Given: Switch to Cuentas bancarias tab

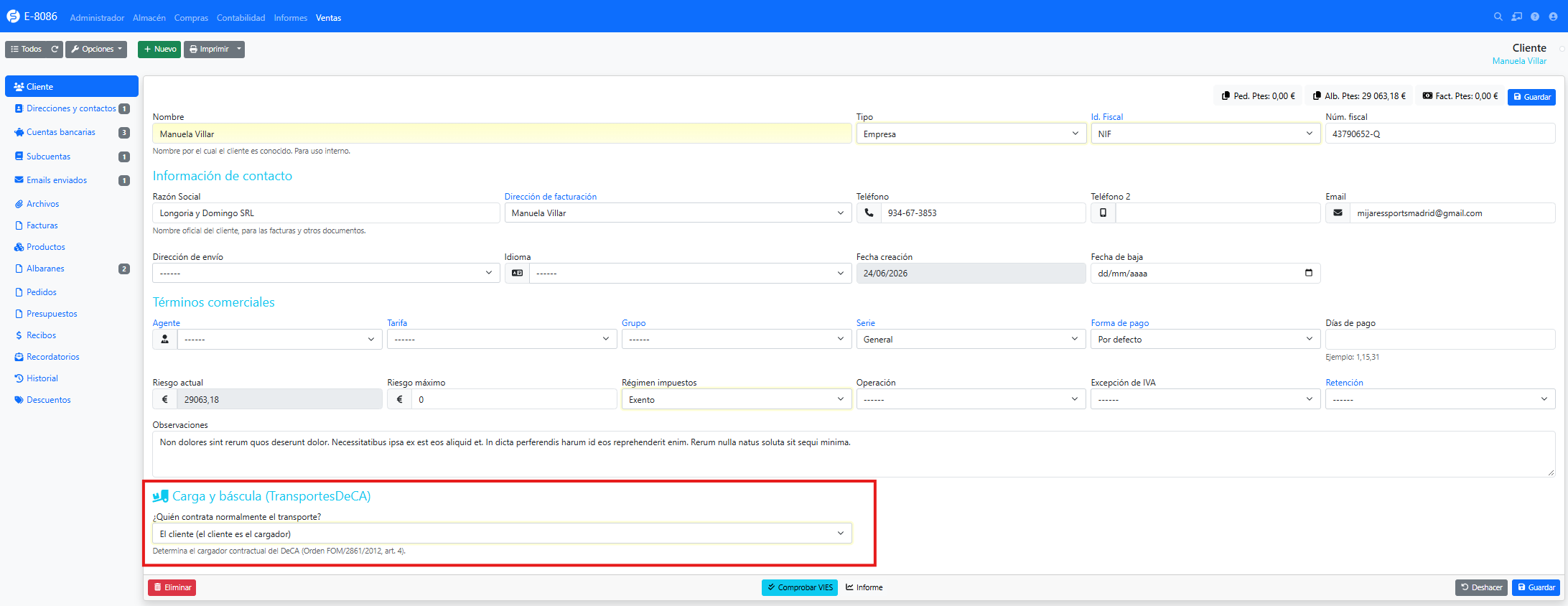Looking at the screenshot, I should coord(72,132).
